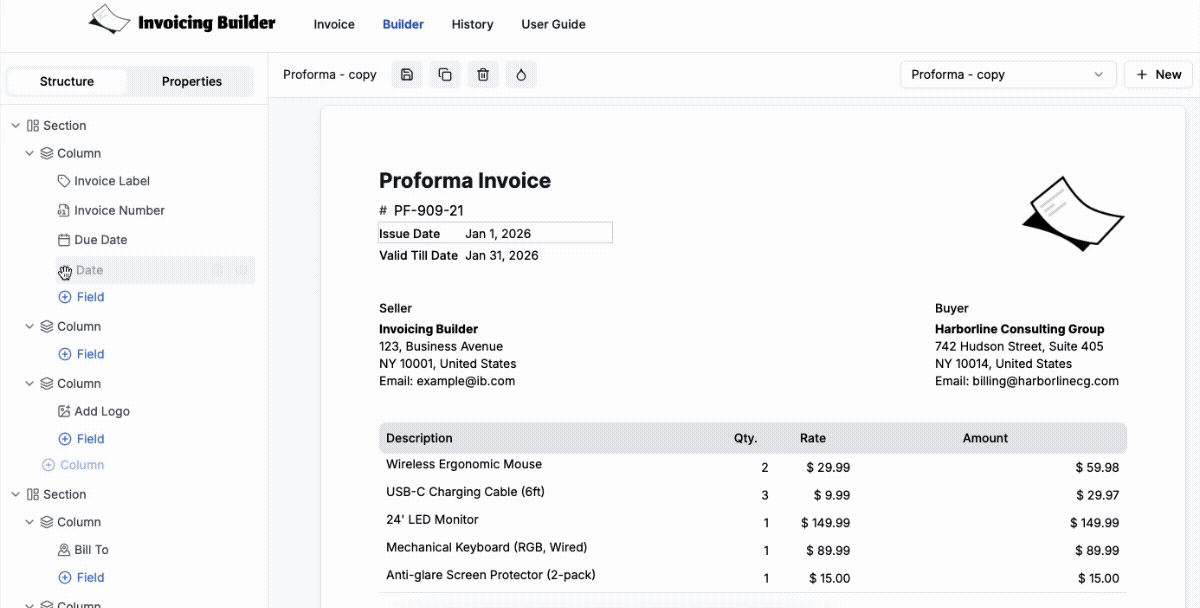Collapse the first Section node
Viewport: 1200px width, 608px height.
pos(16,126)
